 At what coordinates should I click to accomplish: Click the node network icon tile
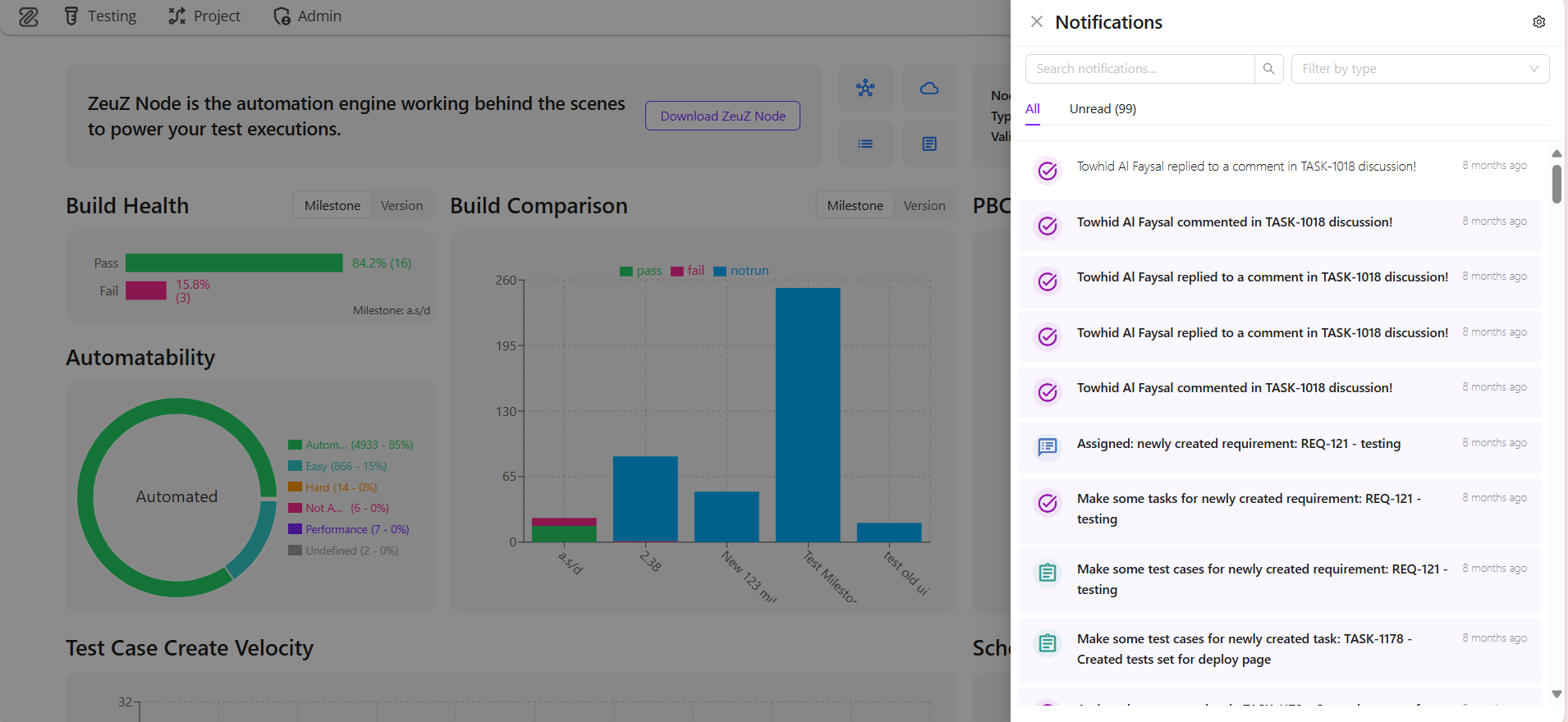[865, 89]
